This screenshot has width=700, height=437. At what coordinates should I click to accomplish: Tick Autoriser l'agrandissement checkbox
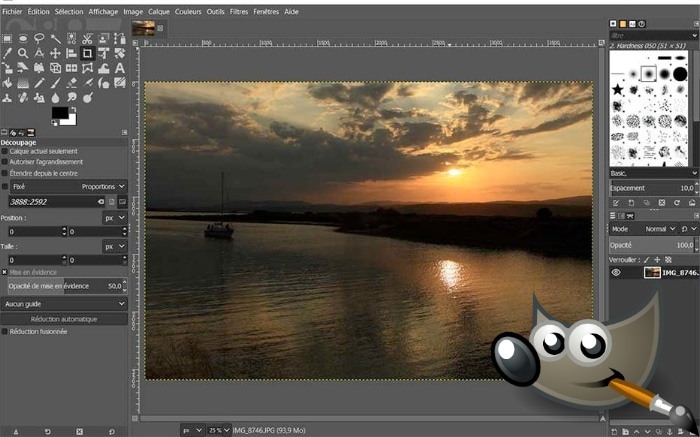click(x=4, y=162)
